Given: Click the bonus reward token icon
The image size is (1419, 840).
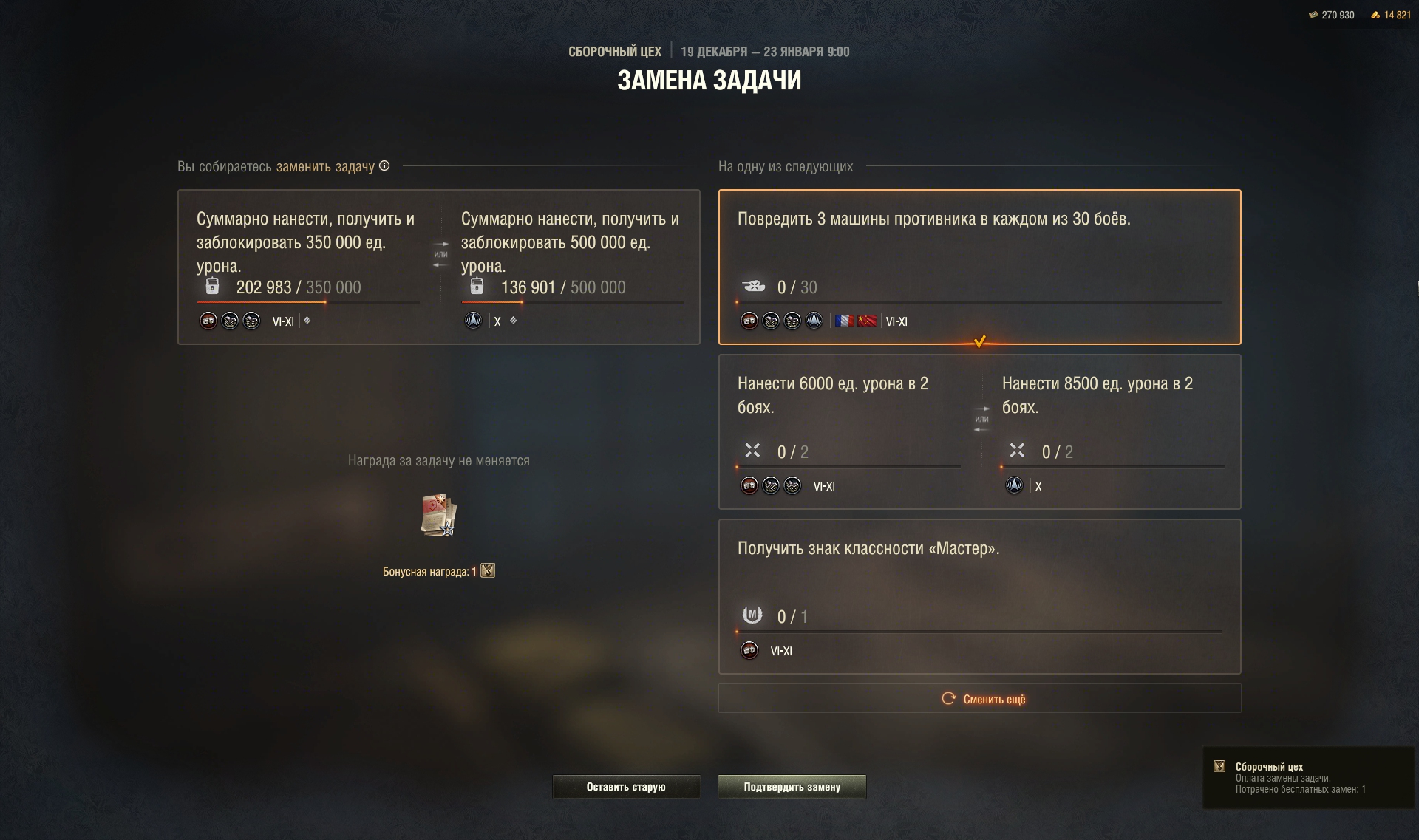Looking at the screenshot, I should (488, 570).
